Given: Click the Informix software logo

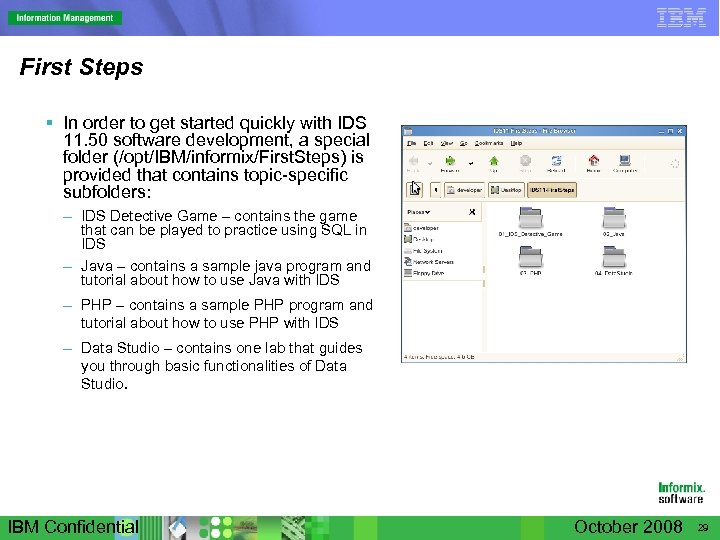Looking at the screenshot, I should 681,493.
